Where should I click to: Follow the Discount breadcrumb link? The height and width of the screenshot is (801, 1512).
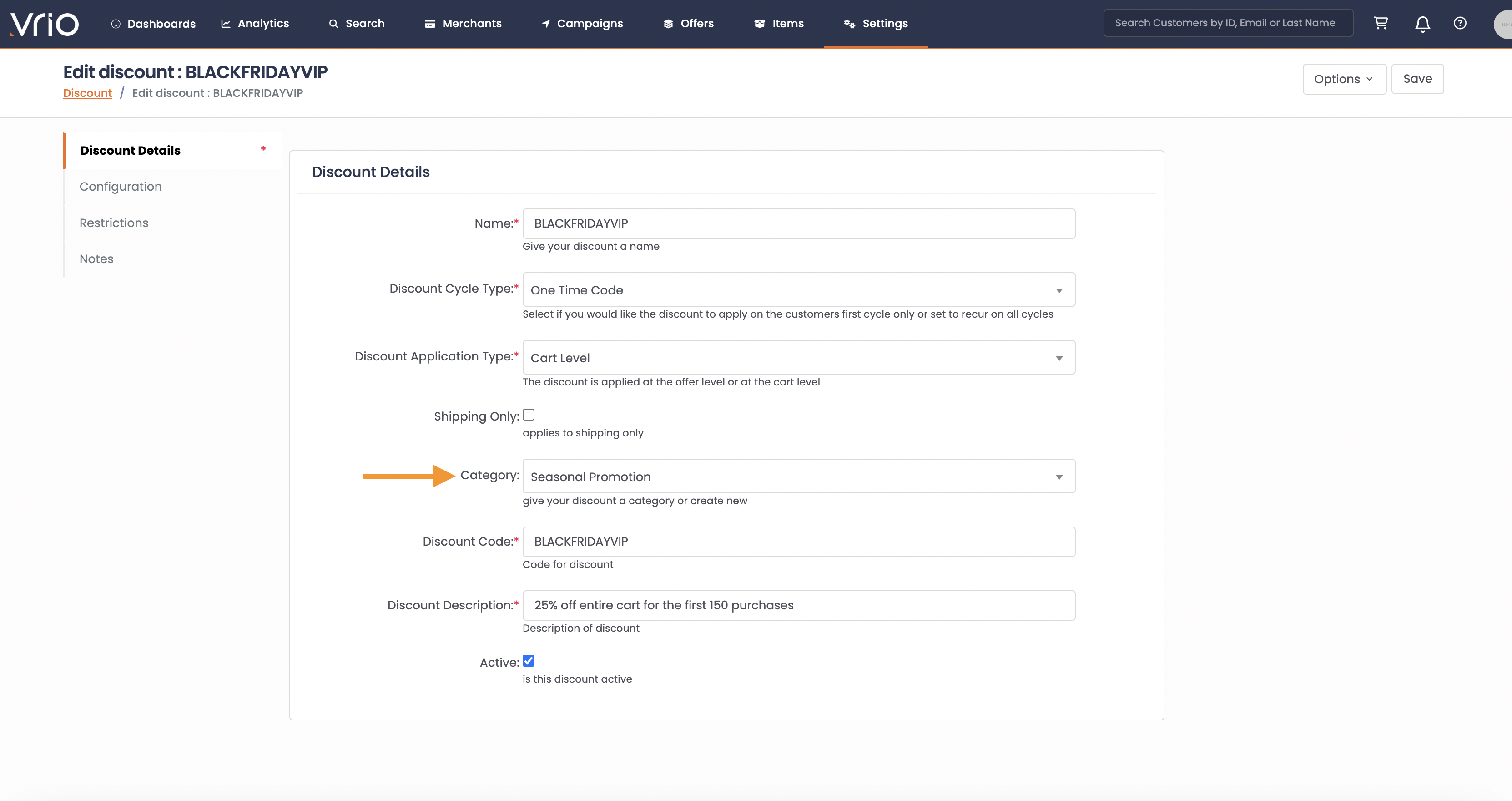coord(87,93)
